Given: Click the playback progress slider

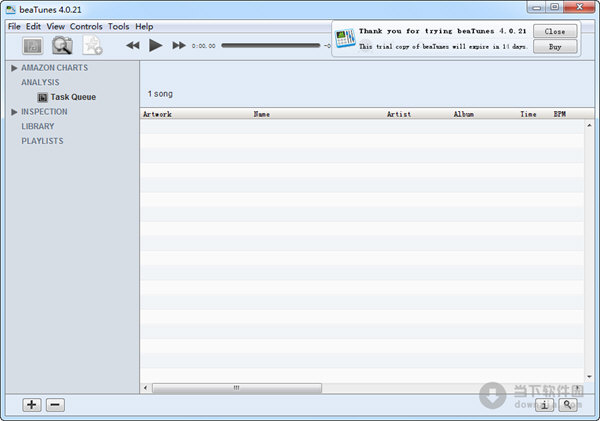Looking at the screenshot, I should (x=270, y=45).
